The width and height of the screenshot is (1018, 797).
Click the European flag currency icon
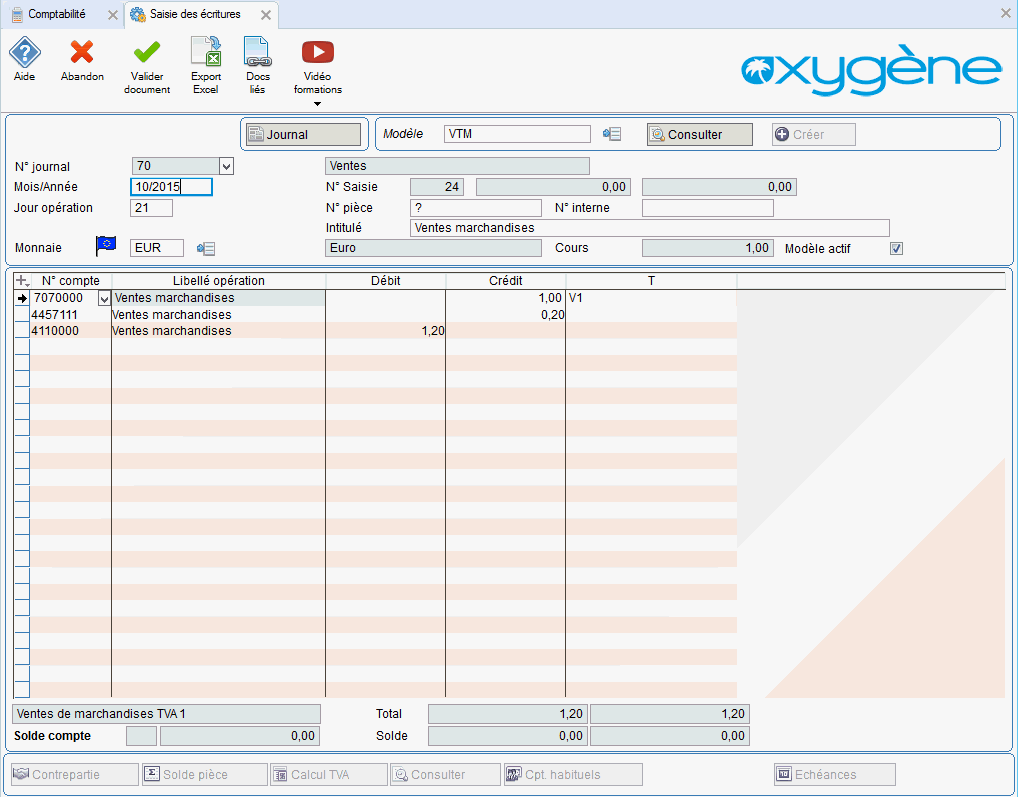pyautogui.click(x=106, y=246)
